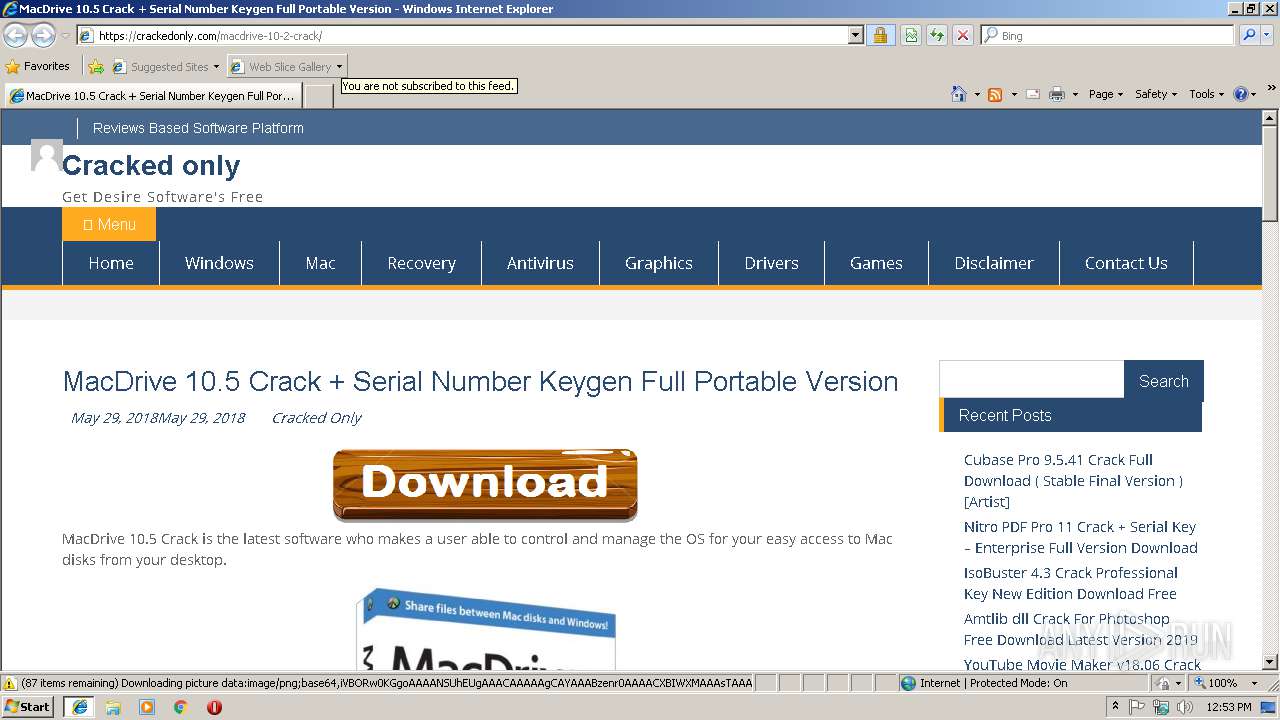Viewport: 1280px width, 720px height.
Task: Click the page vertical scrollbar thumb
Action: click(1270, 173)
